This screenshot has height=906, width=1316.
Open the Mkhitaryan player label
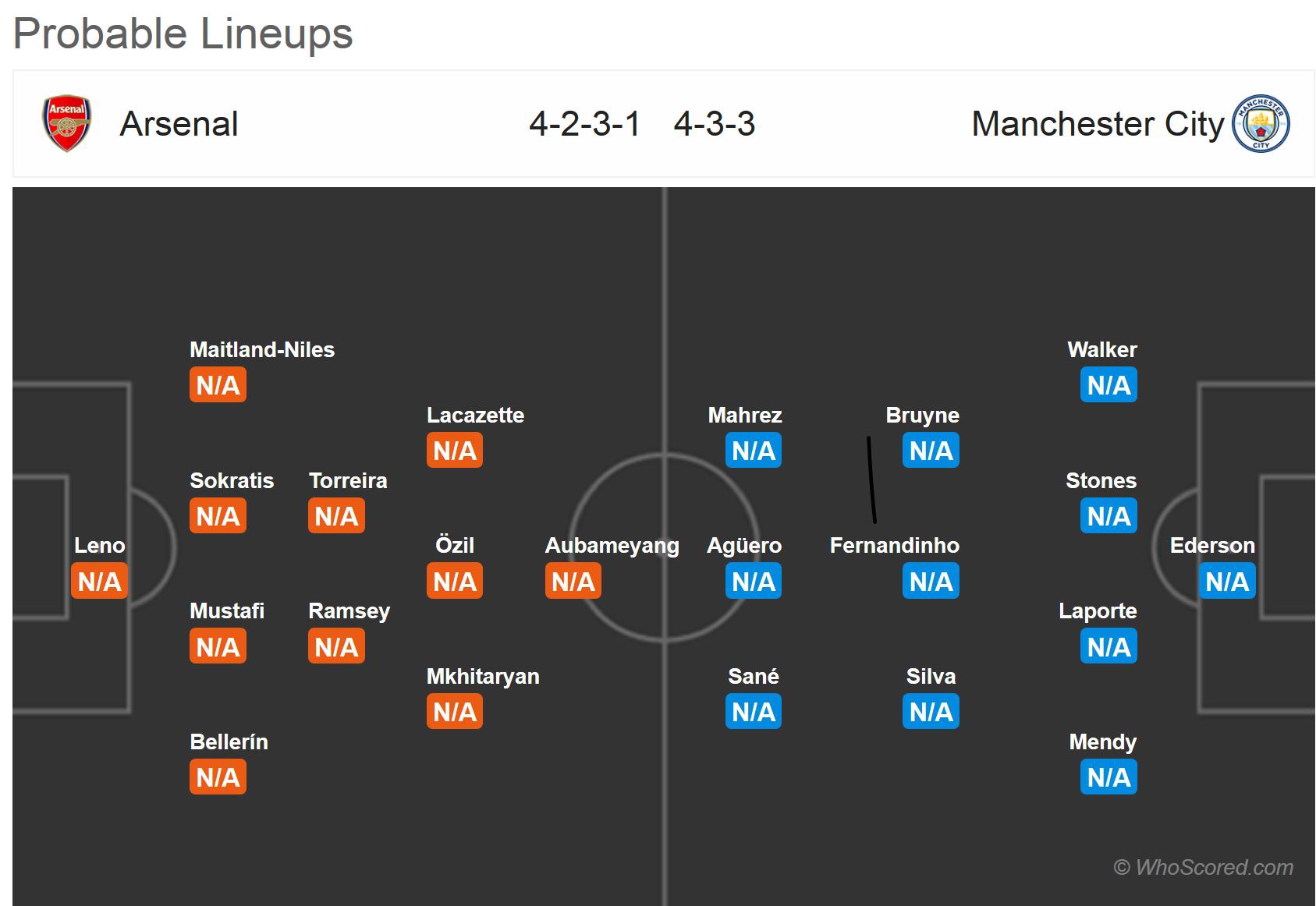[483, 677]
